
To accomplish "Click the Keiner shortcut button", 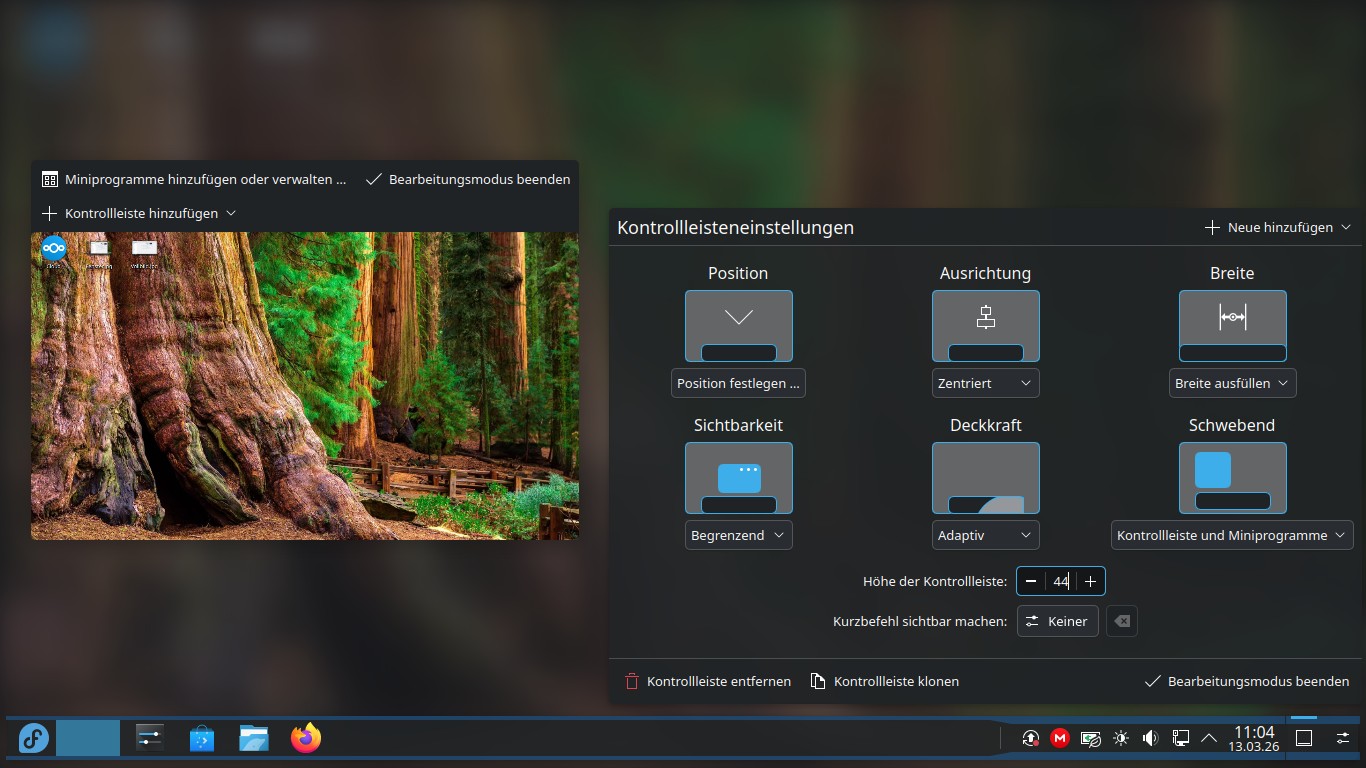I will tap(1058, 621).
